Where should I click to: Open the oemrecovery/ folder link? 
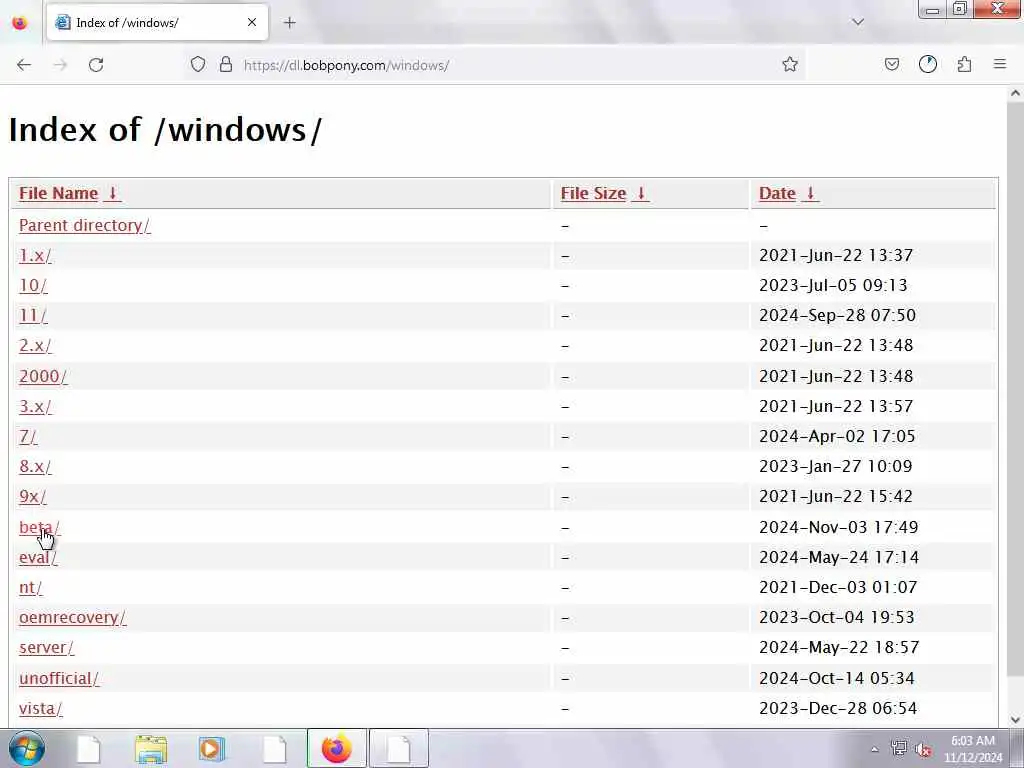pos(72,617)
